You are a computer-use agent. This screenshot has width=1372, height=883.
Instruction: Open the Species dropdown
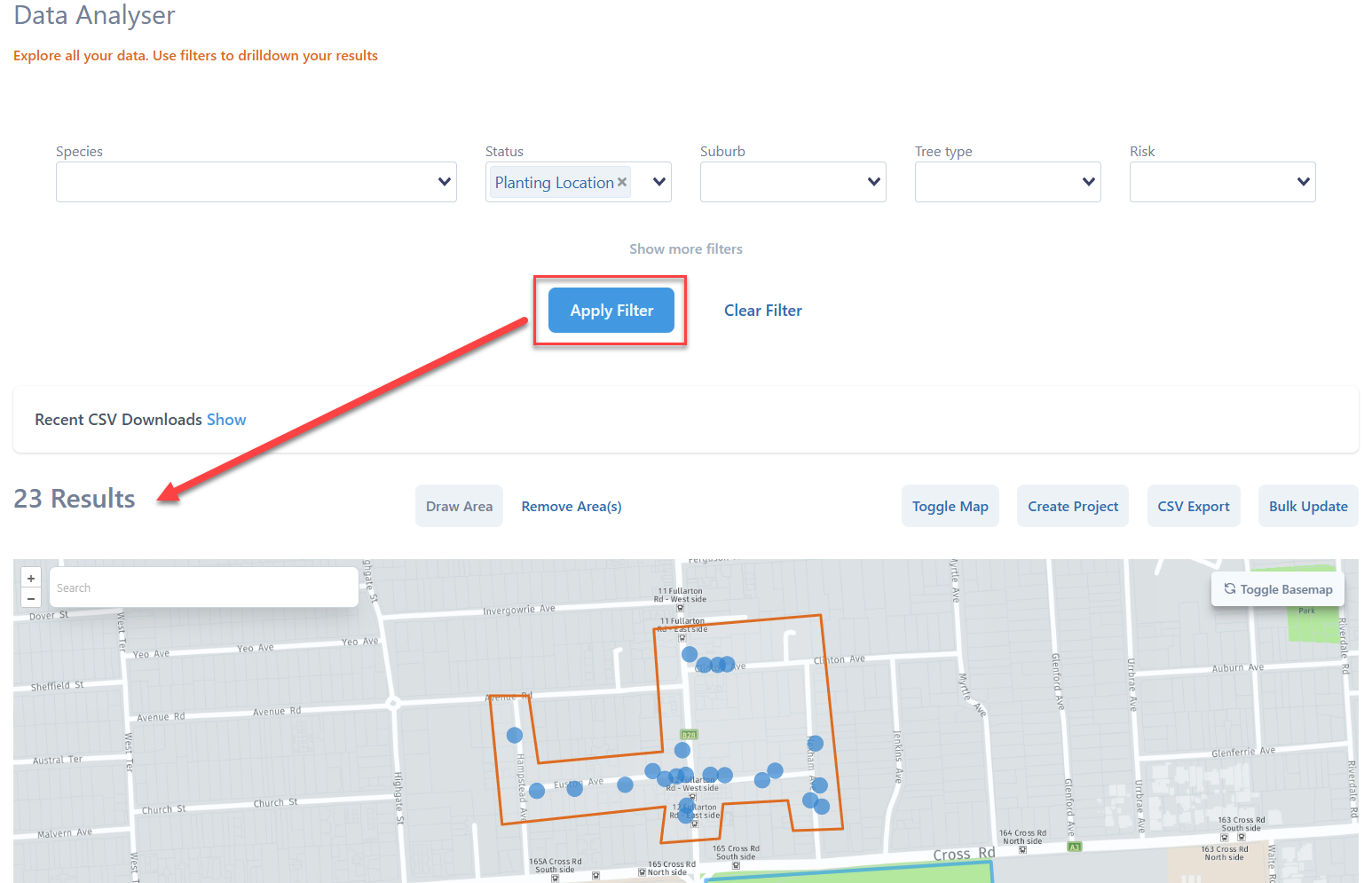(256, 182)
